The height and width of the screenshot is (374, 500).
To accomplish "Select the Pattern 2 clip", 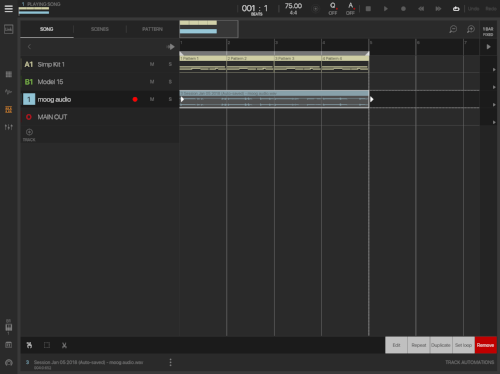I will (x=250, y=63).
